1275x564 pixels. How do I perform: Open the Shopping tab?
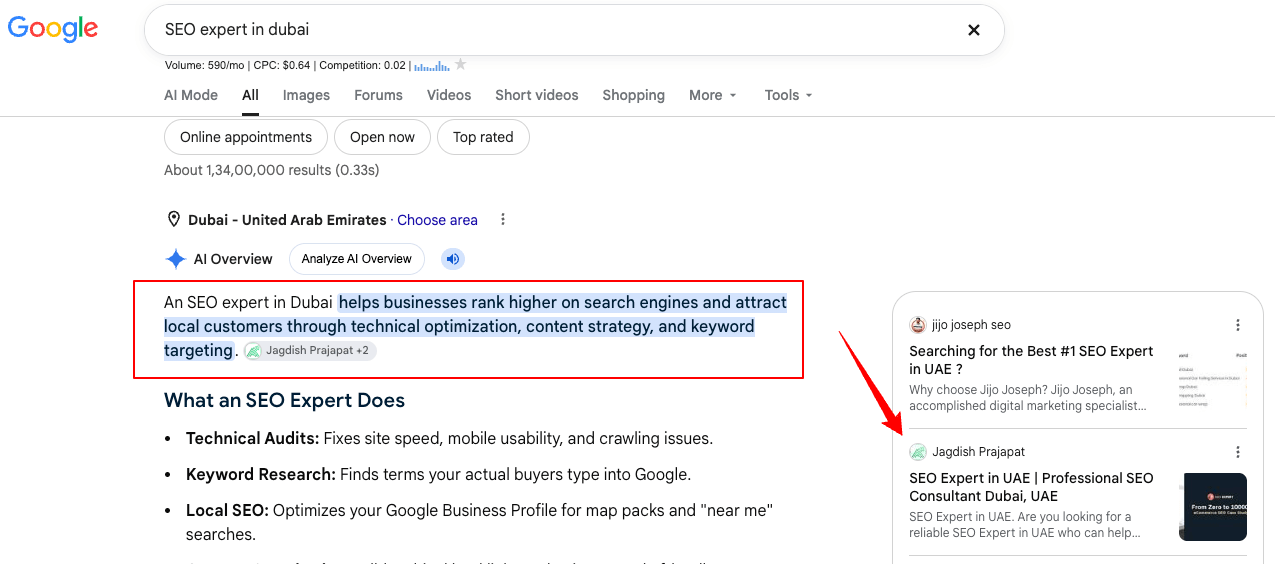tap(633, 95)
